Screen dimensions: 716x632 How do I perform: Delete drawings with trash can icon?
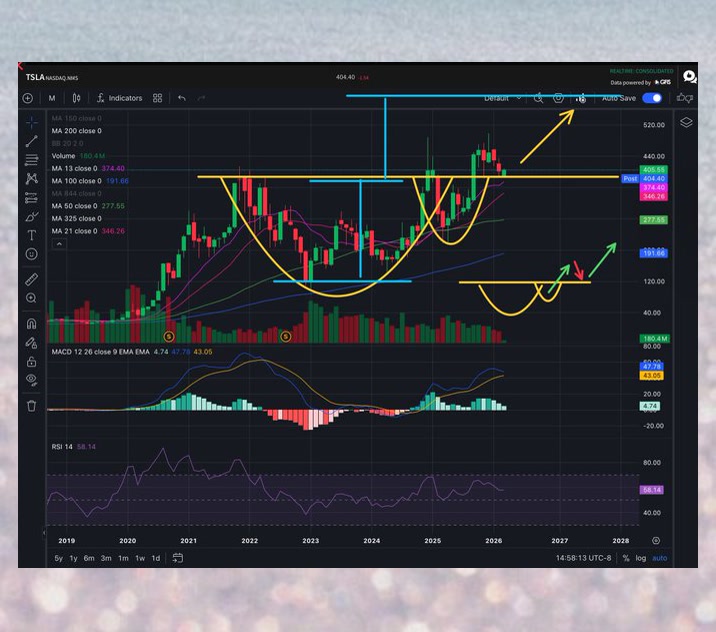(32, 406)
